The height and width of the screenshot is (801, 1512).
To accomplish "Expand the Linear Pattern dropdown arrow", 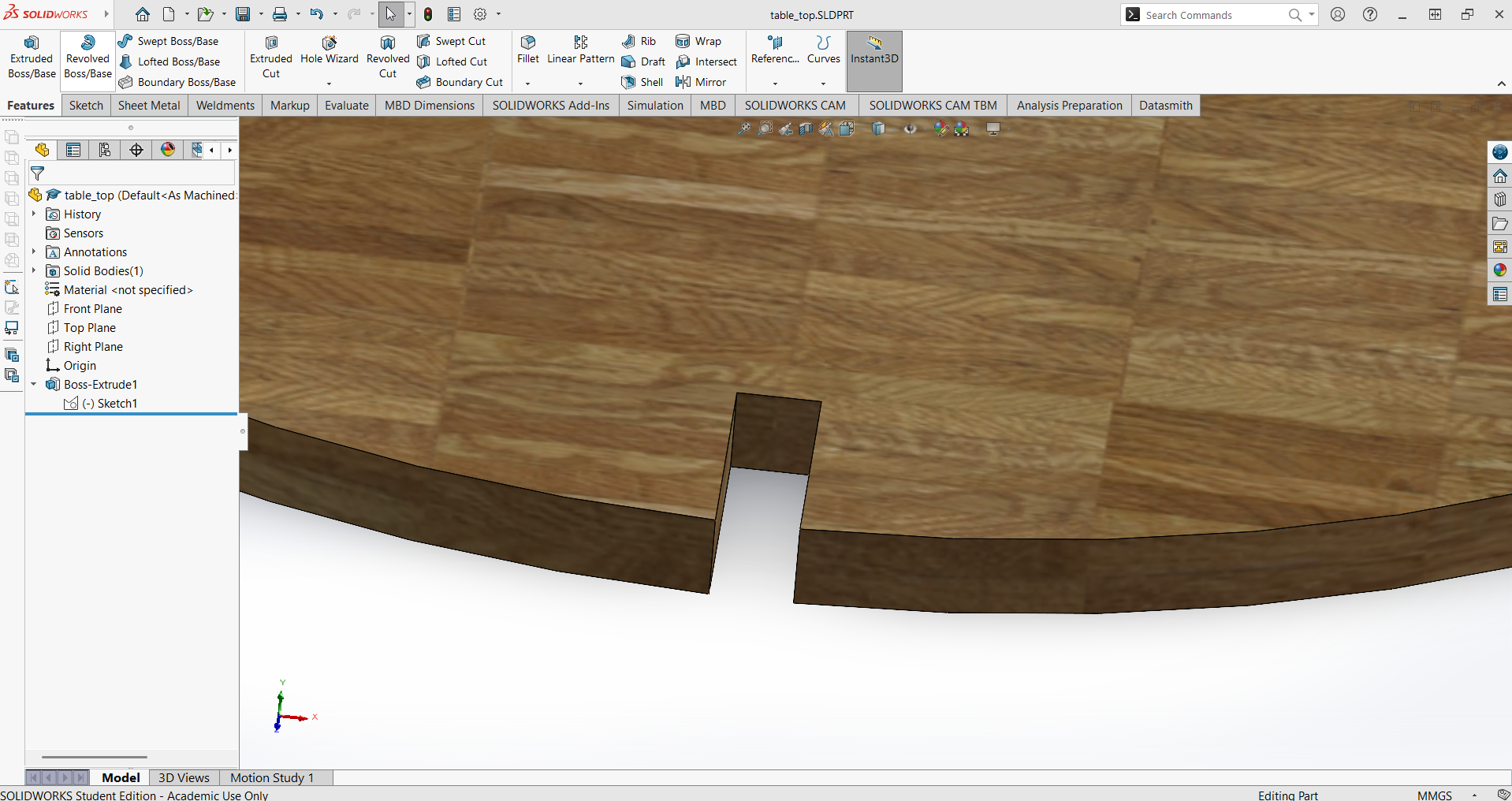I will (x=580, y=84).
